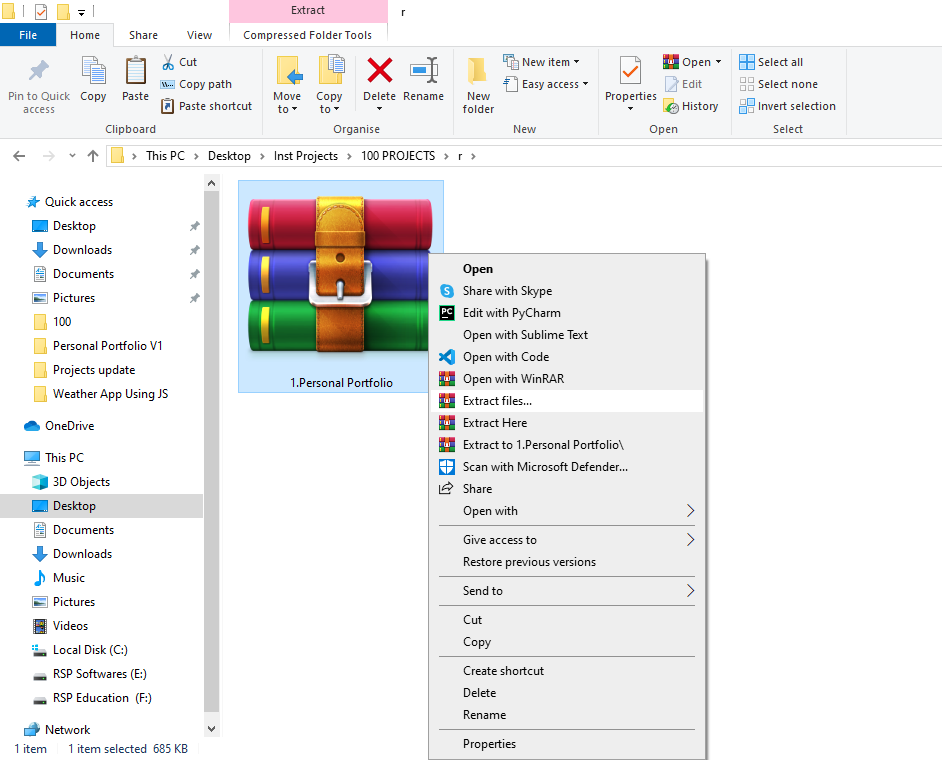The width and height of the screenshot is (942, 760).
Task: Select Restore previous versions
Action: (567, 562)
